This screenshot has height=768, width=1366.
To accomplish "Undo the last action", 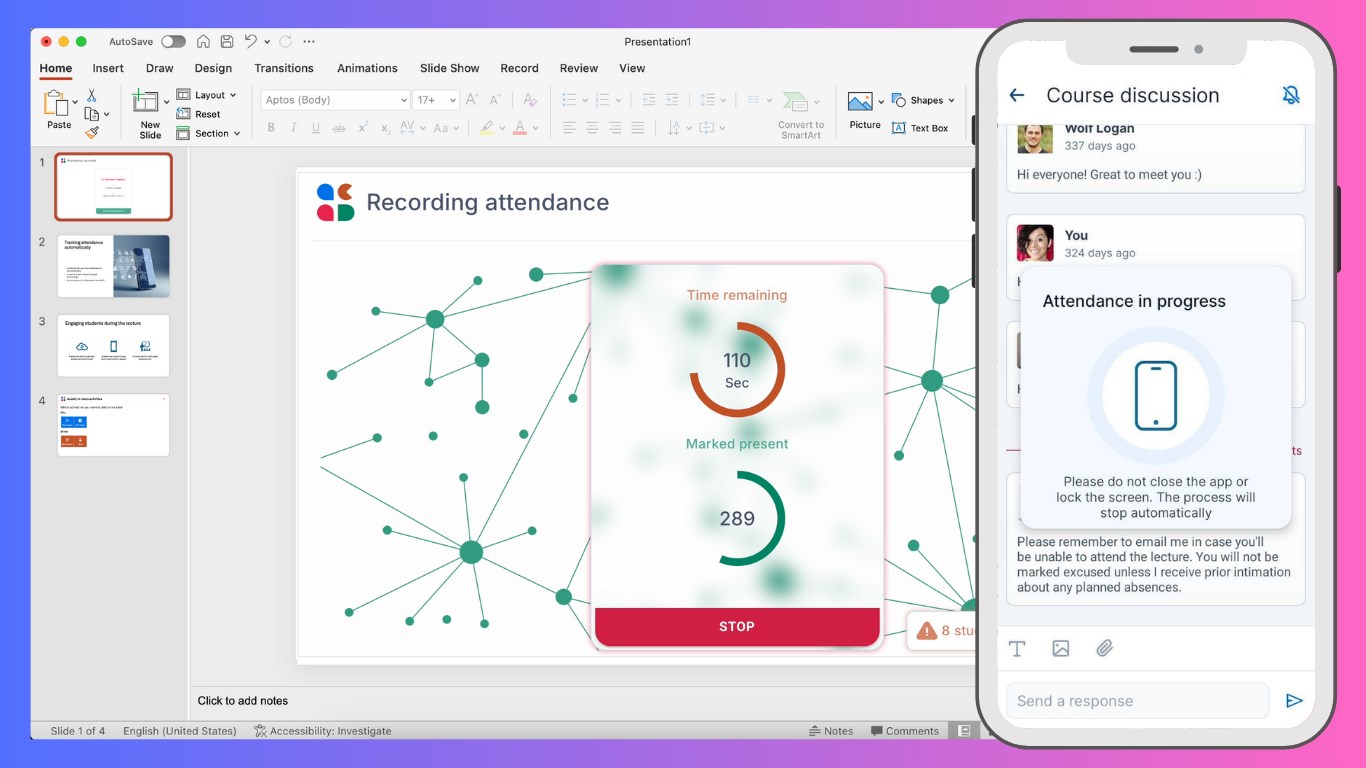I will click(251, 42).
